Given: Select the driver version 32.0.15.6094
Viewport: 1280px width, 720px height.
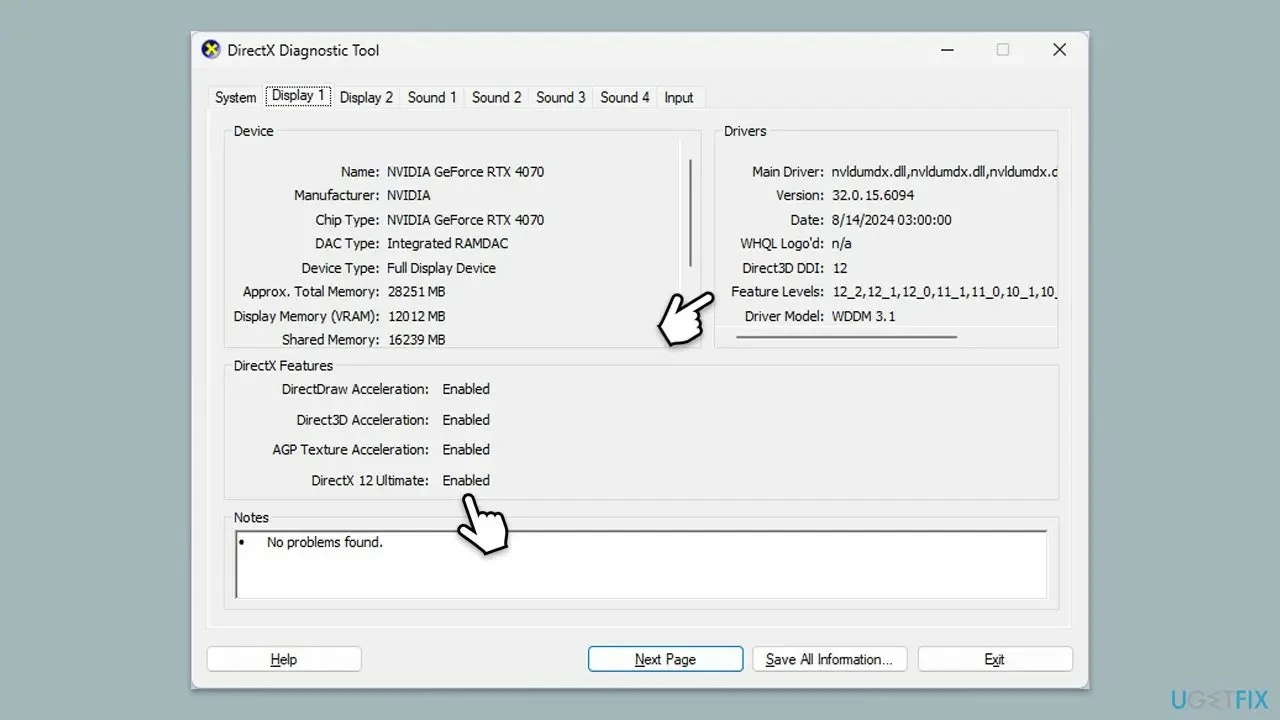Looking at the screenshot, I should (873, 196).
